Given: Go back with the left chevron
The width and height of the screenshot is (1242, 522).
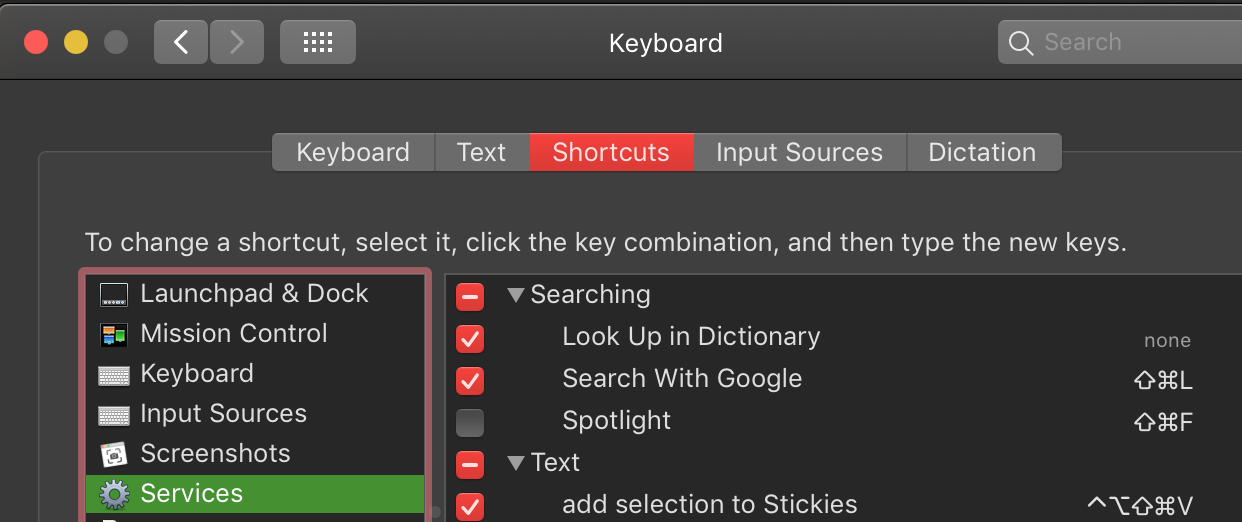Looking at the screenshot, I should 181,42.
